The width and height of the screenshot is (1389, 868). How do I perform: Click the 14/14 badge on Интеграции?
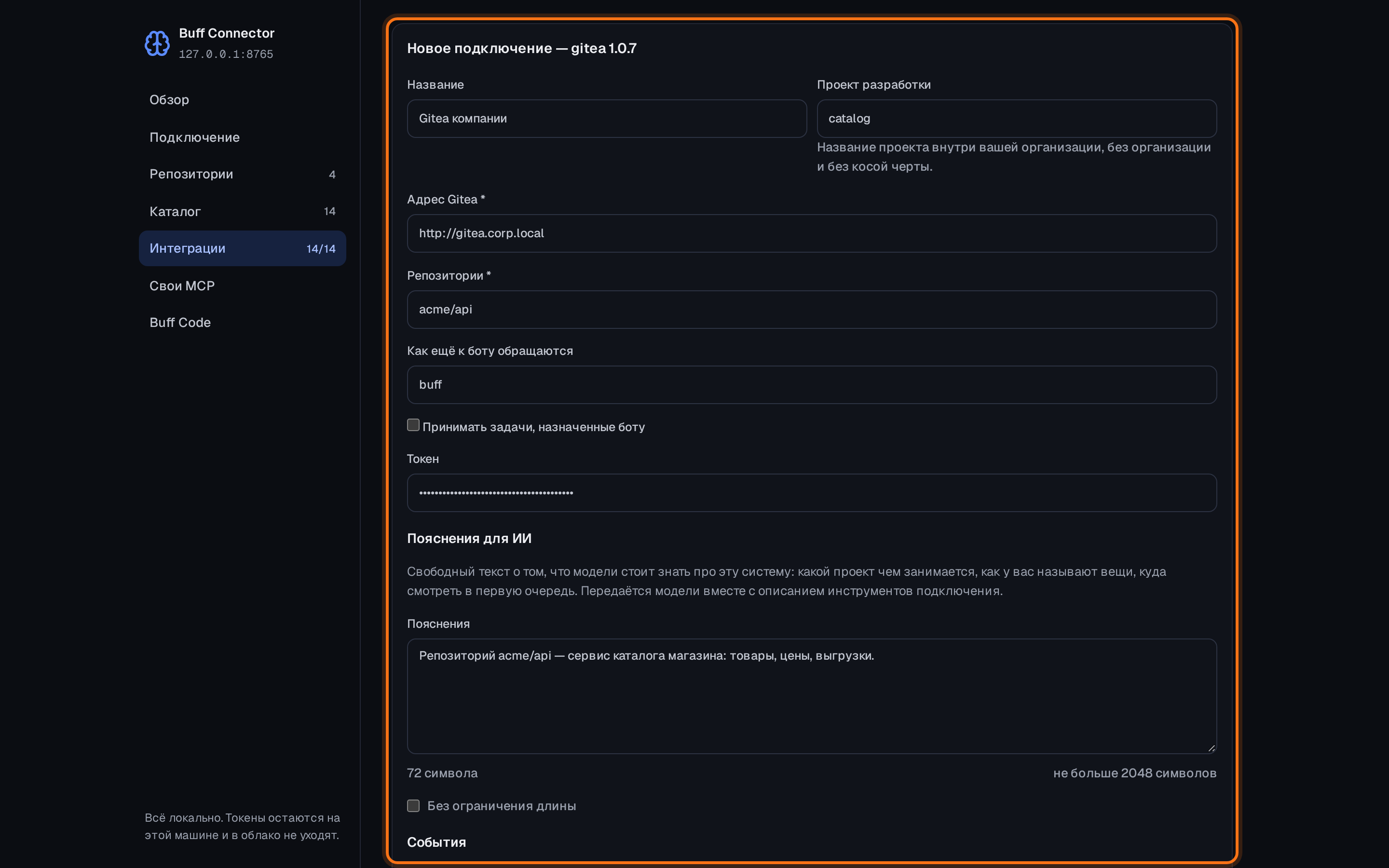point(321,248)
